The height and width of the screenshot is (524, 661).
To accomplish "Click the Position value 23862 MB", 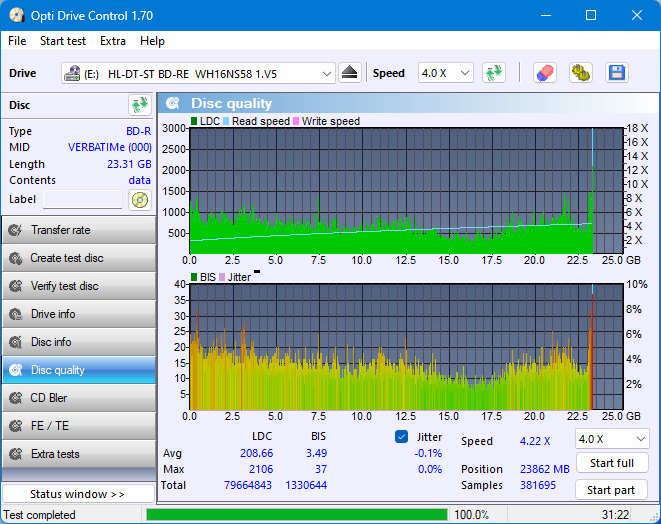I will (x=545, y=469).
